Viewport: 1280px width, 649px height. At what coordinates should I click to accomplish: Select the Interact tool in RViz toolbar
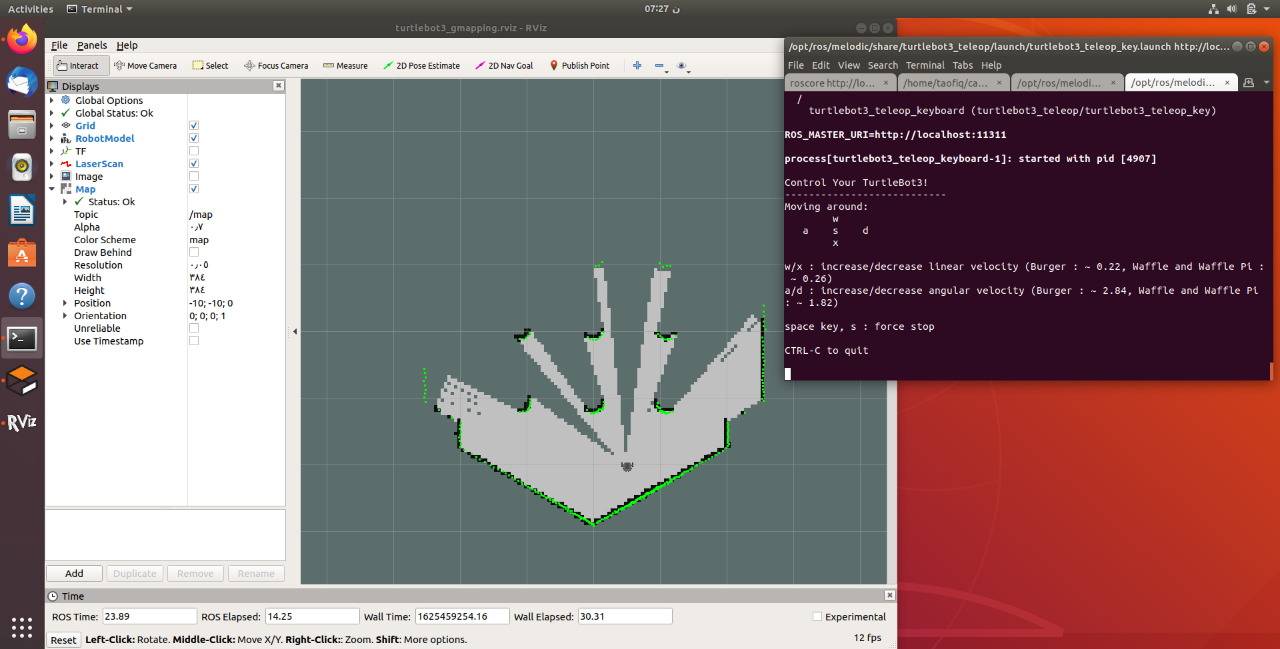pos(78,66)
